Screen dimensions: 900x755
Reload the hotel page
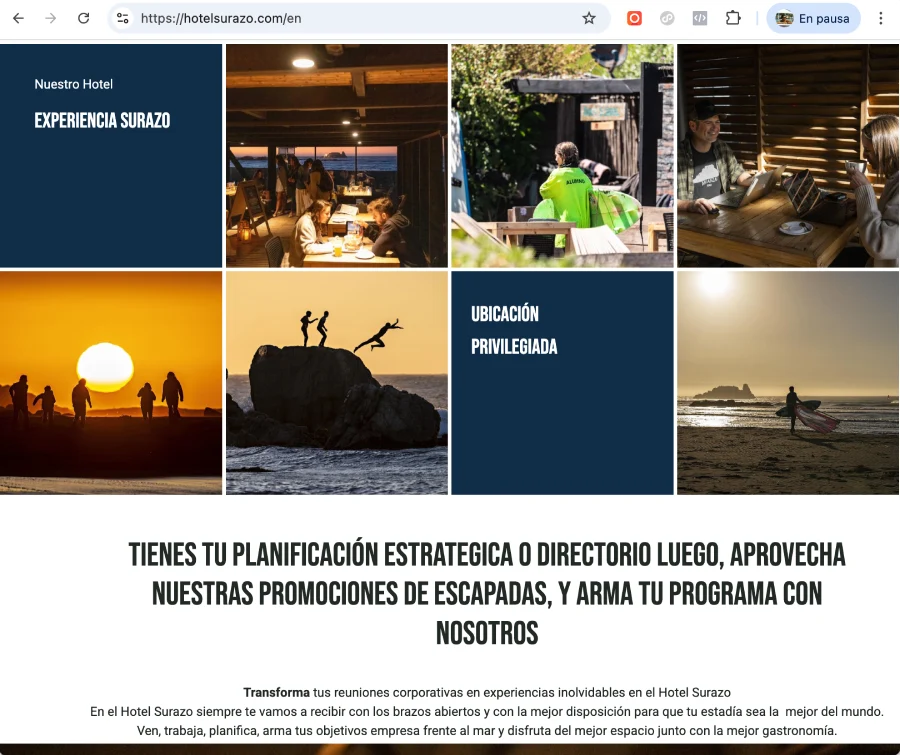point(84,18)
